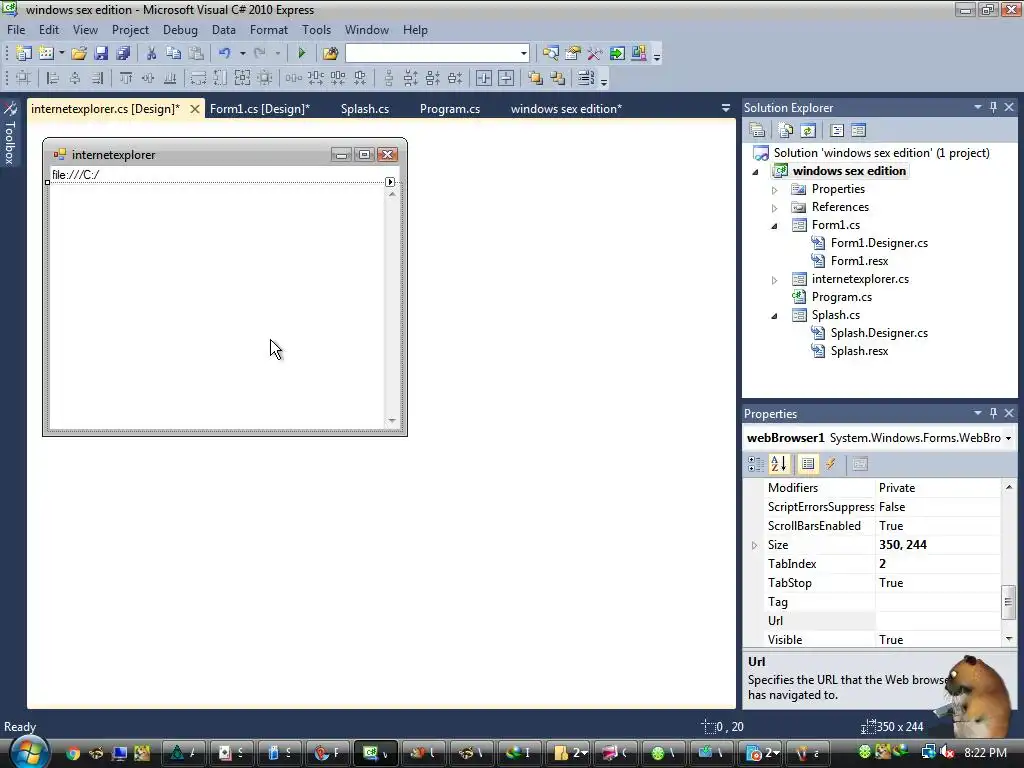The width and height of the screenshot is (1024, 768).
Task: Toggle auto-hide pin on Properties panel
Action: coord(993,413)
